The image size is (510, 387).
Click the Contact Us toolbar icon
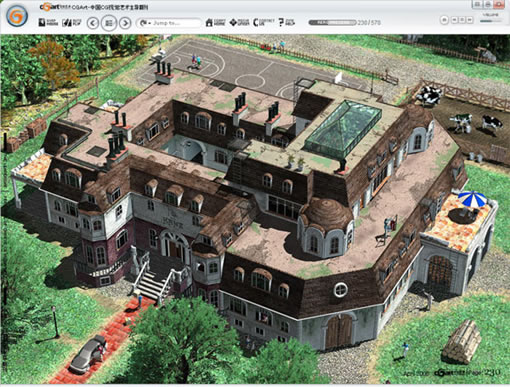pos(263,22)
